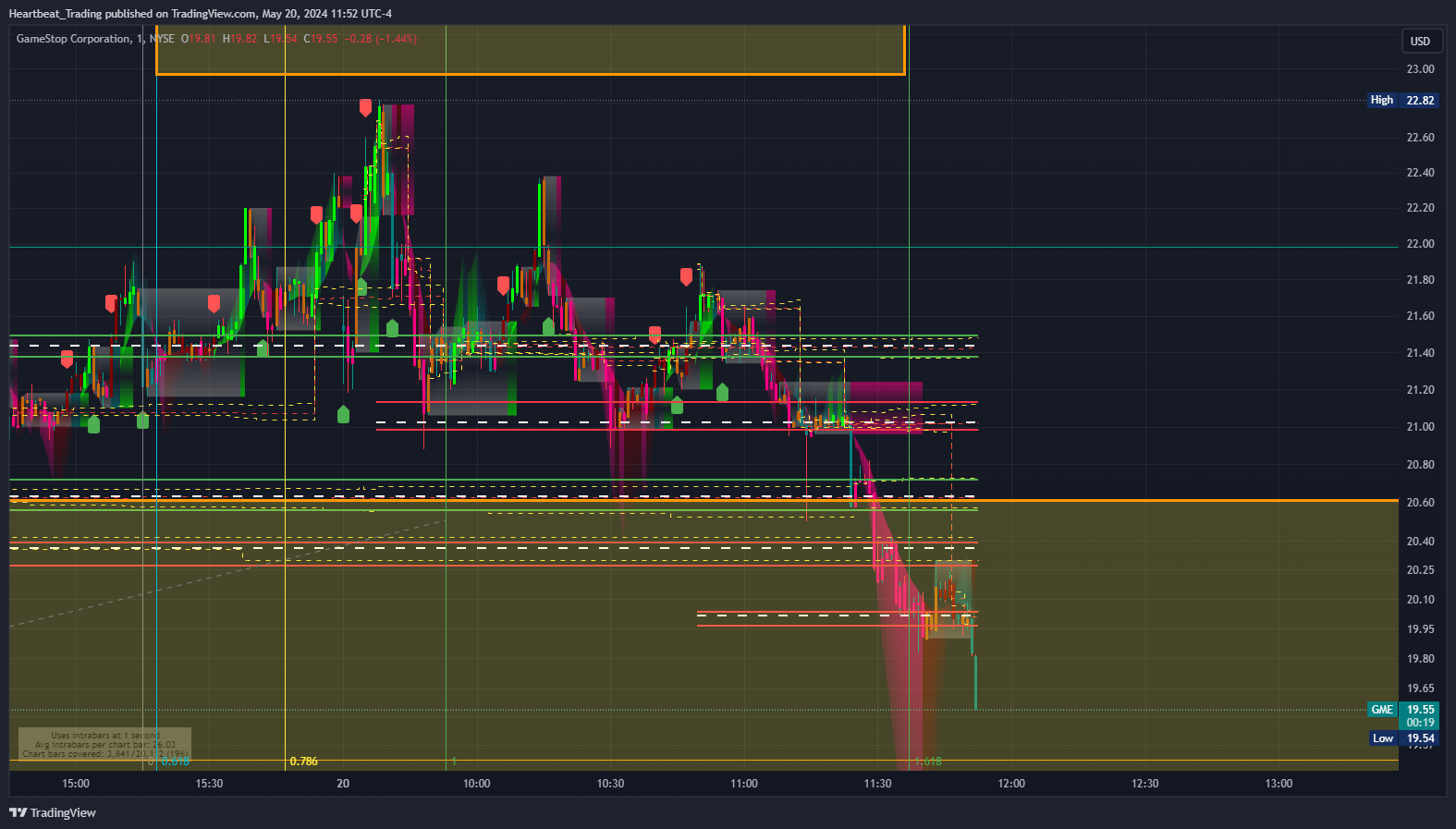Click the 13:00 time axis label
This screenshot has width=1456, height=829.
click(x=1279, y=784)
